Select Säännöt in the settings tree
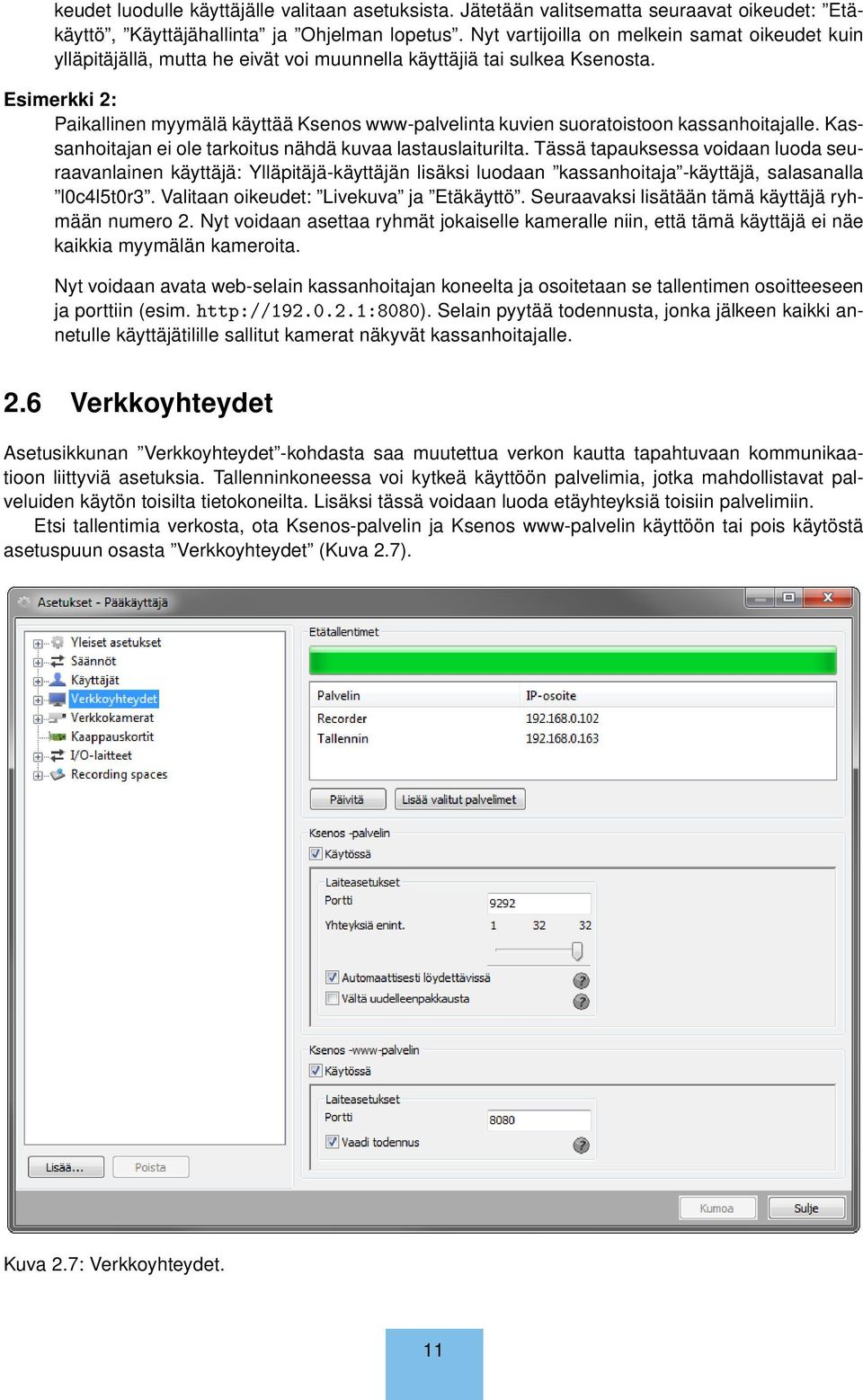 pos(93,661)
